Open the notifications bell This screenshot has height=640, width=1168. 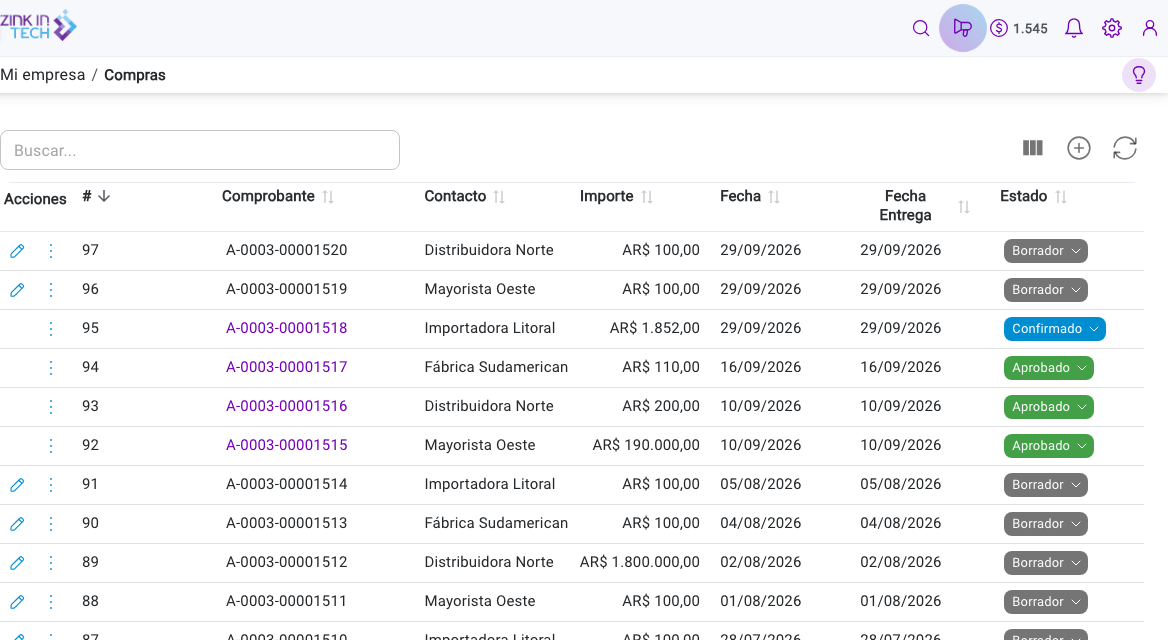tap(1073, 28)
